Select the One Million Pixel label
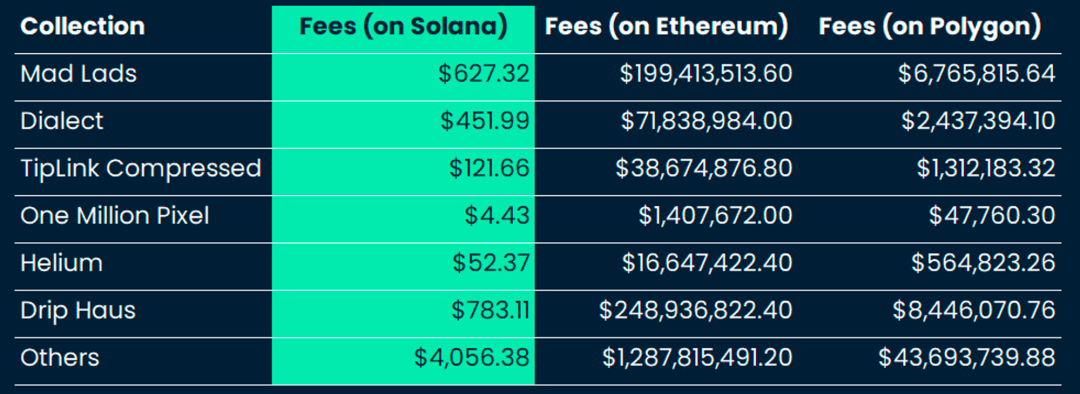The image size is (1080, 394). click(x=114, y=216)
